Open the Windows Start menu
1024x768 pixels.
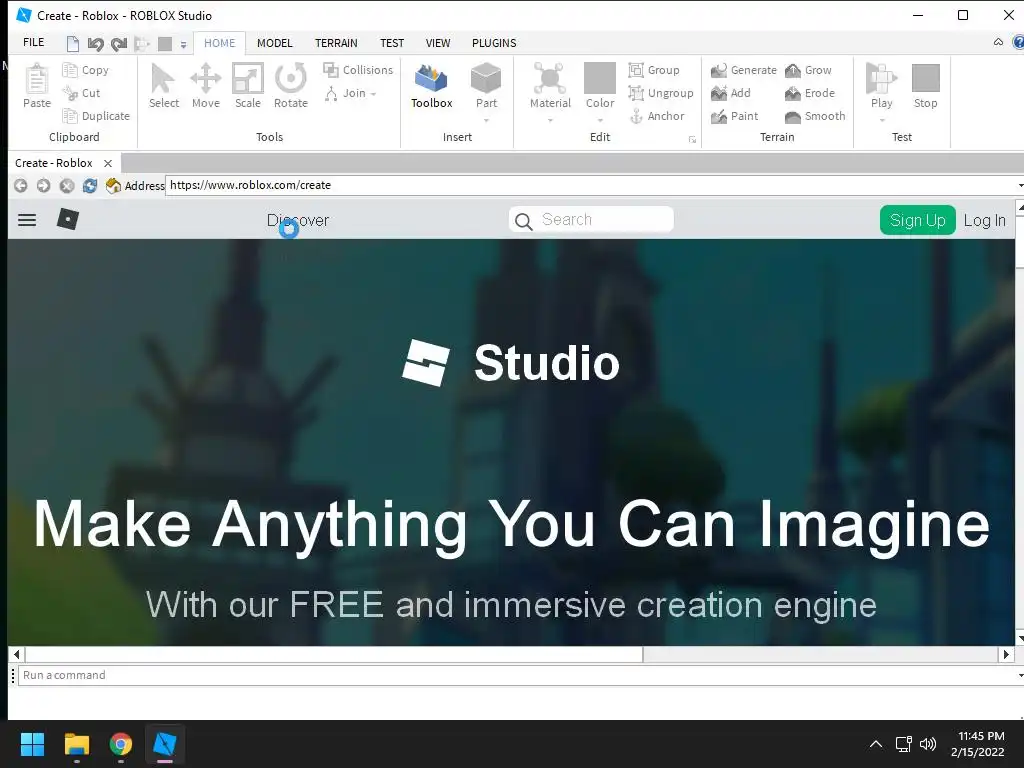point(32,744)
